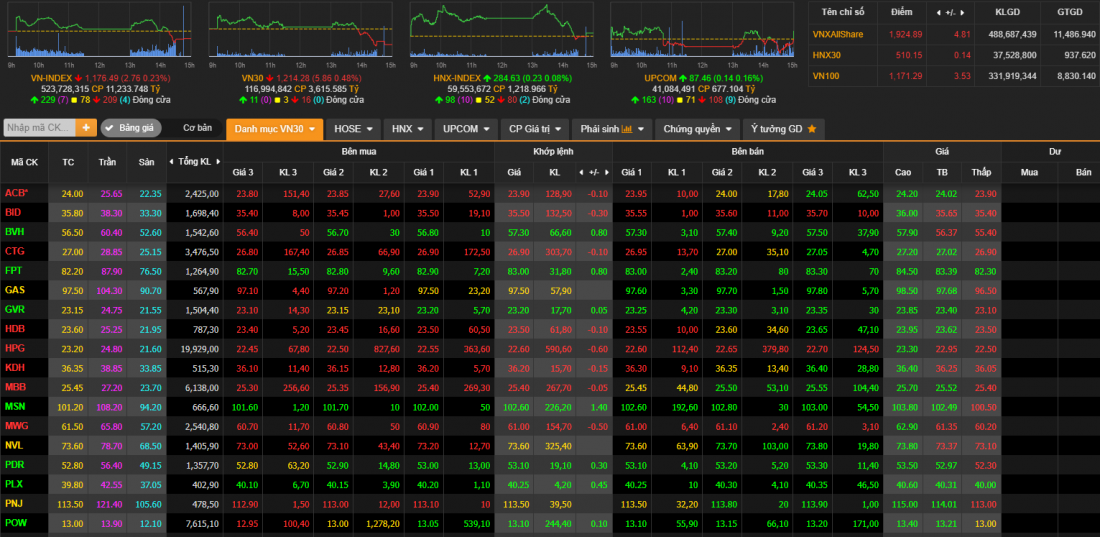Image resolution: width=1100 pixels, height=537 pixels.
Task: Click stock symbol BID
Action: pos(13,212)
